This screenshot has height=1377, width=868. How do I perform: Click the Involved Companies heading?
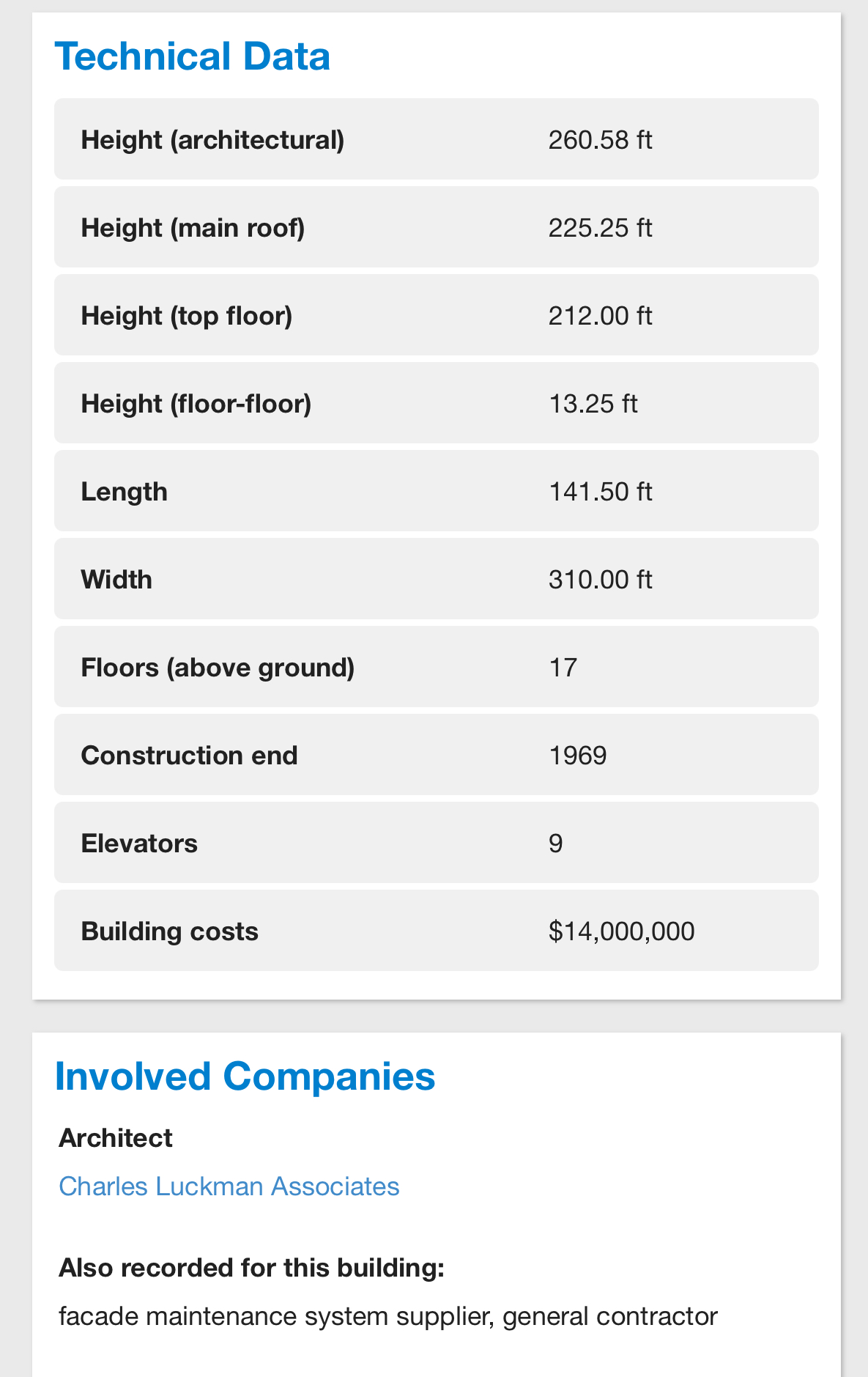click(245, 1077)
